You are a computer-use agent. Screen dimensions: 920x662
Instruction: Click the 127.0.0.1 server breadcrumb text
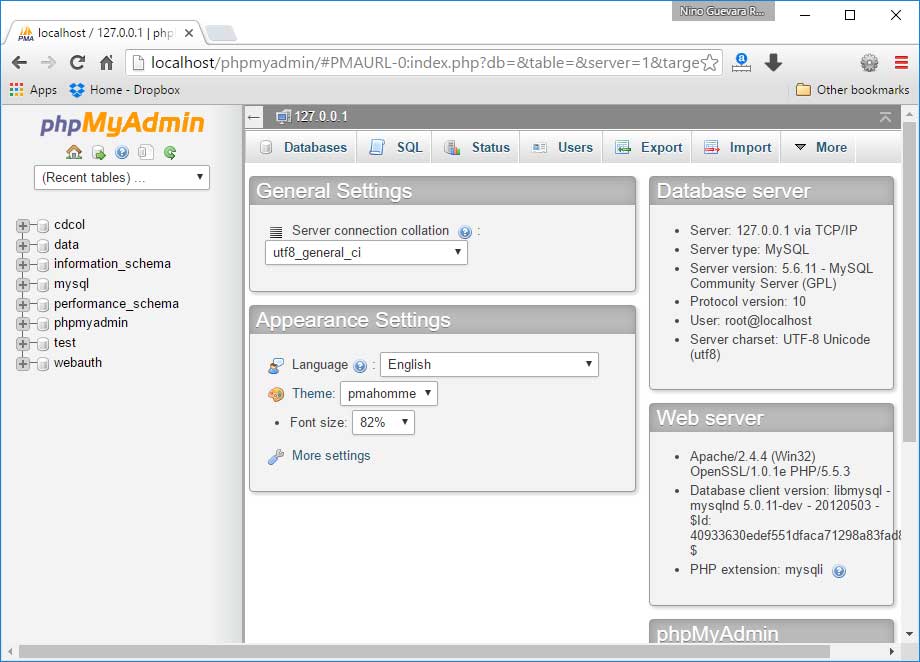[321, 117]
